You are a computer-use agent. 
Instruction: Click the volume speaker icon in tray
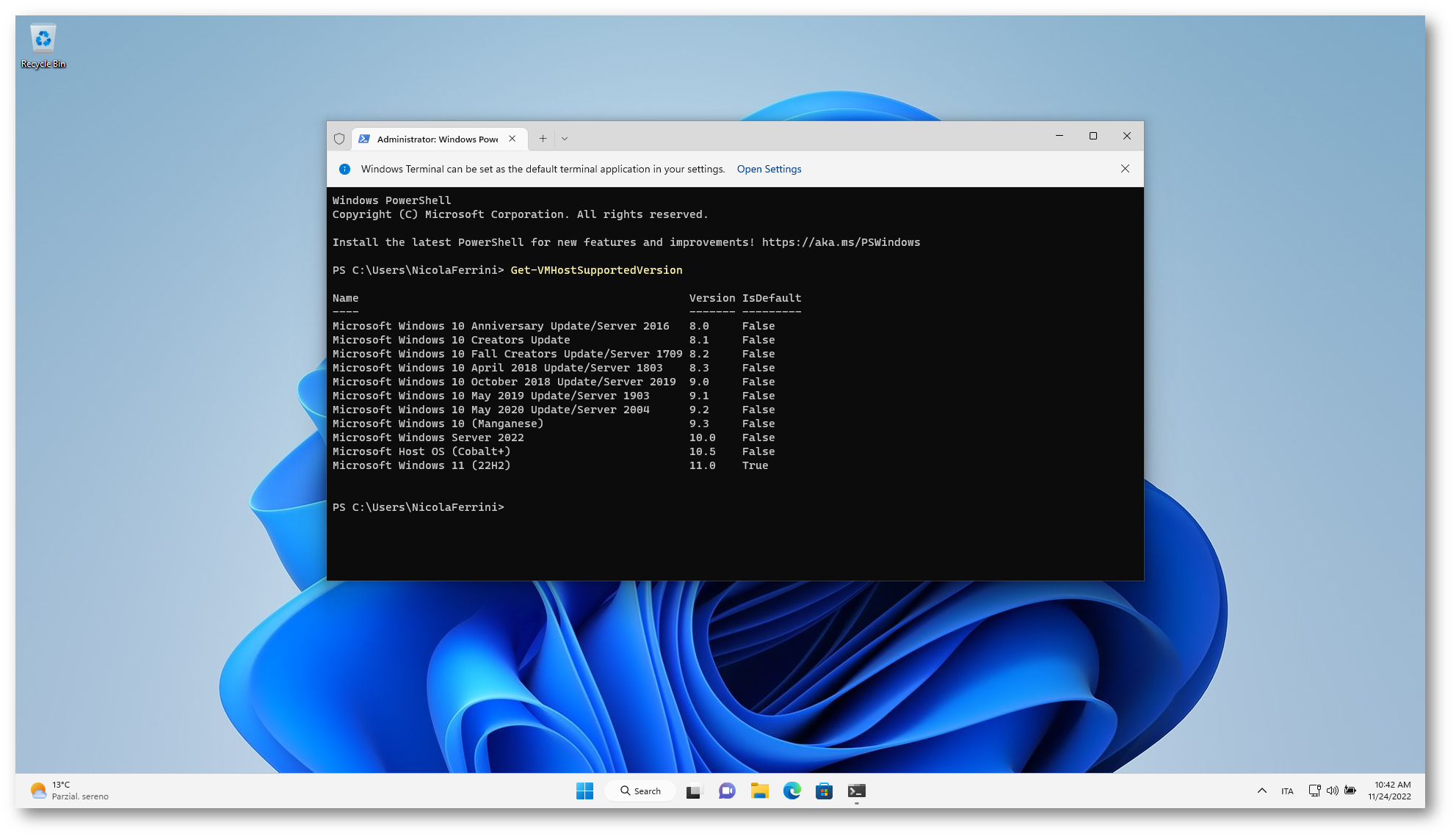pyautogui.click(x=1332, y=791)
